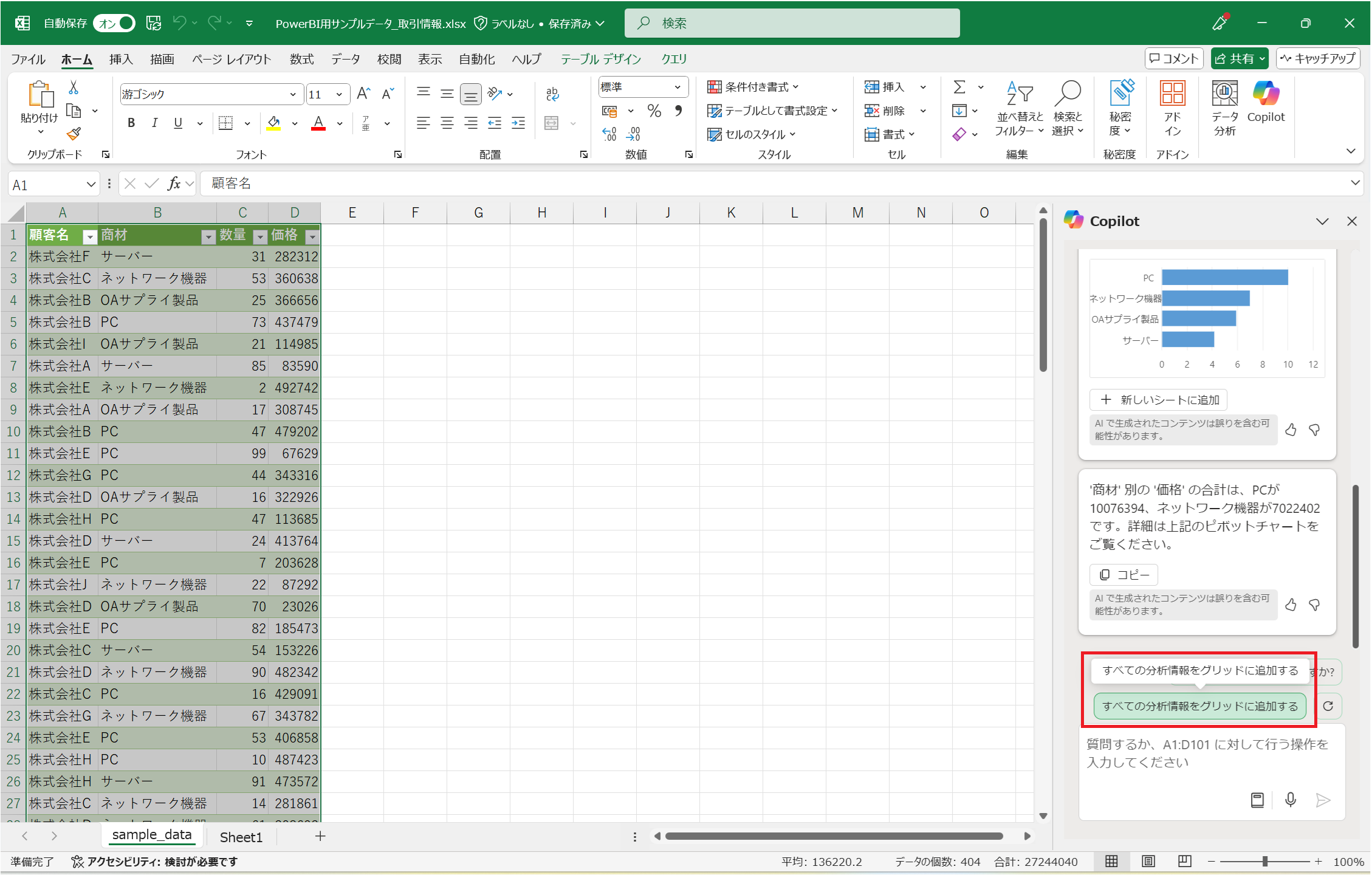The width and height of the screenshot is (1372, 875).
Task: Click the refresh suggestions icon in Copilot
Action: coord(1328,706)
